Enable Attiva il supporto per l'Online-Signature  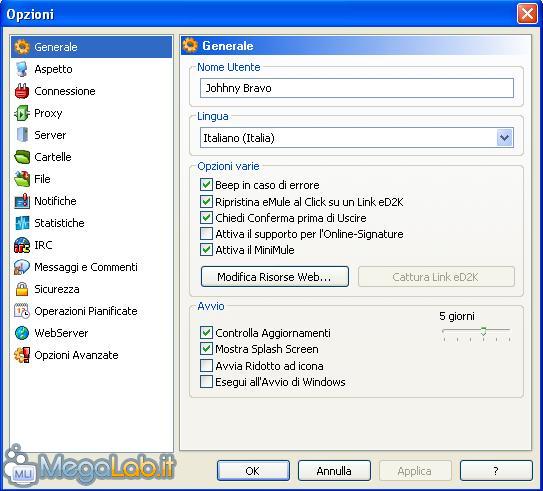(x=206, y=234)
